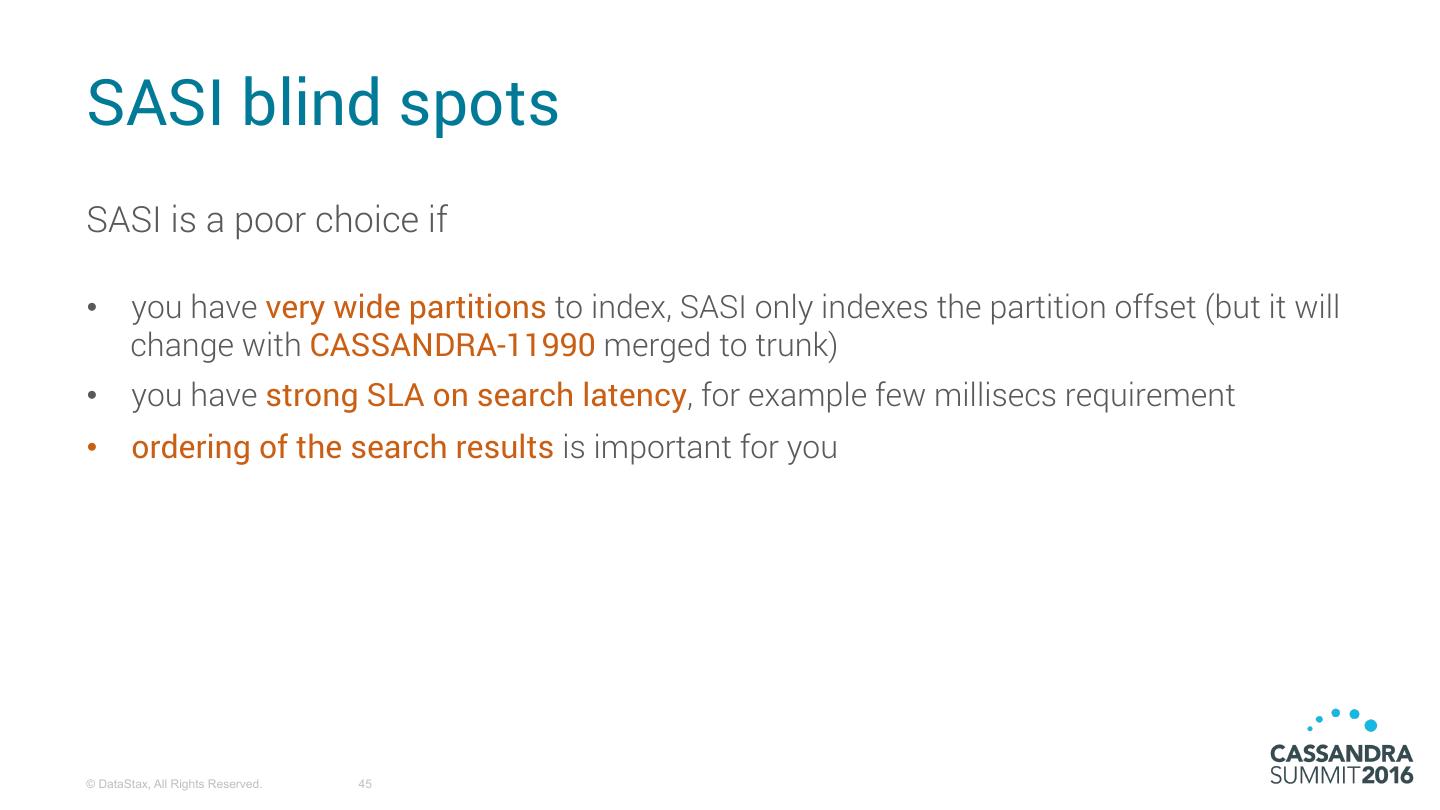Click the bullet point before 'very wide partitions'
1440x810 pixels.
click(x=93, y=308)
